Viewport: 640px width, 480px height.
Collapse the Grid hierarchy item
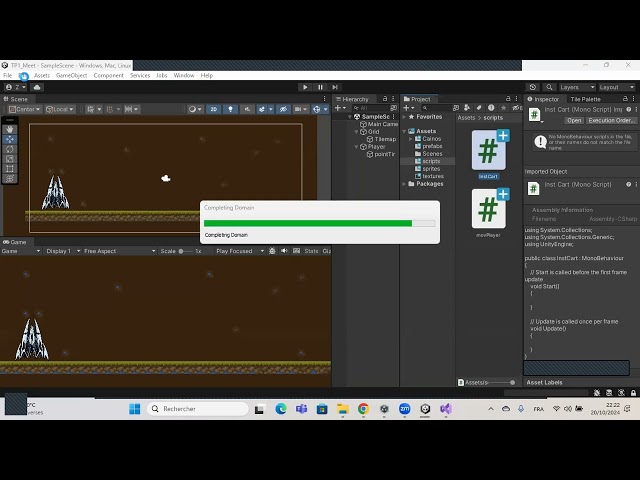tap(356, 132)
